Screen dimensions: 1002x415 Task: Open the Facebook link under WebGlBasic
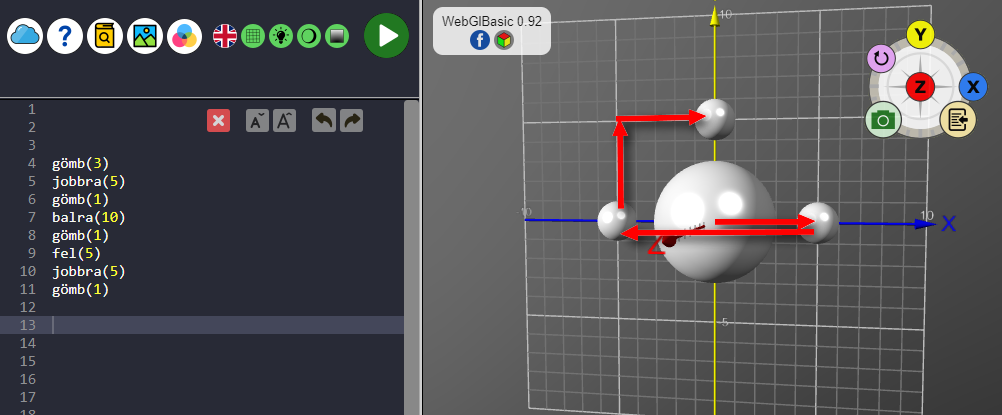(x=479, y=40)
